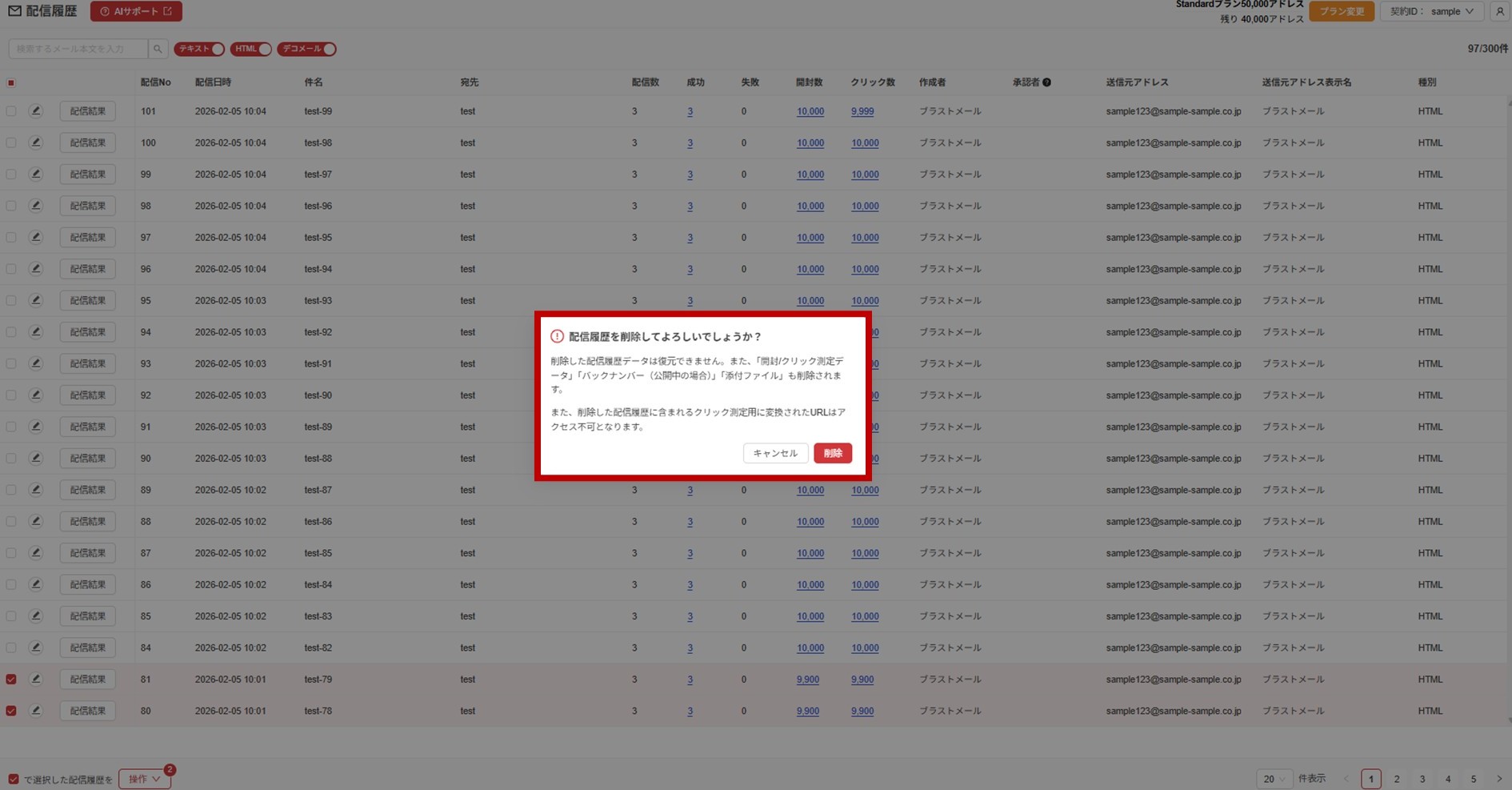Viewport: 1512px width, 790px height.
Task: Open the 20 items per page selector
Action: pyautogui.click(x=1273, y=779)
